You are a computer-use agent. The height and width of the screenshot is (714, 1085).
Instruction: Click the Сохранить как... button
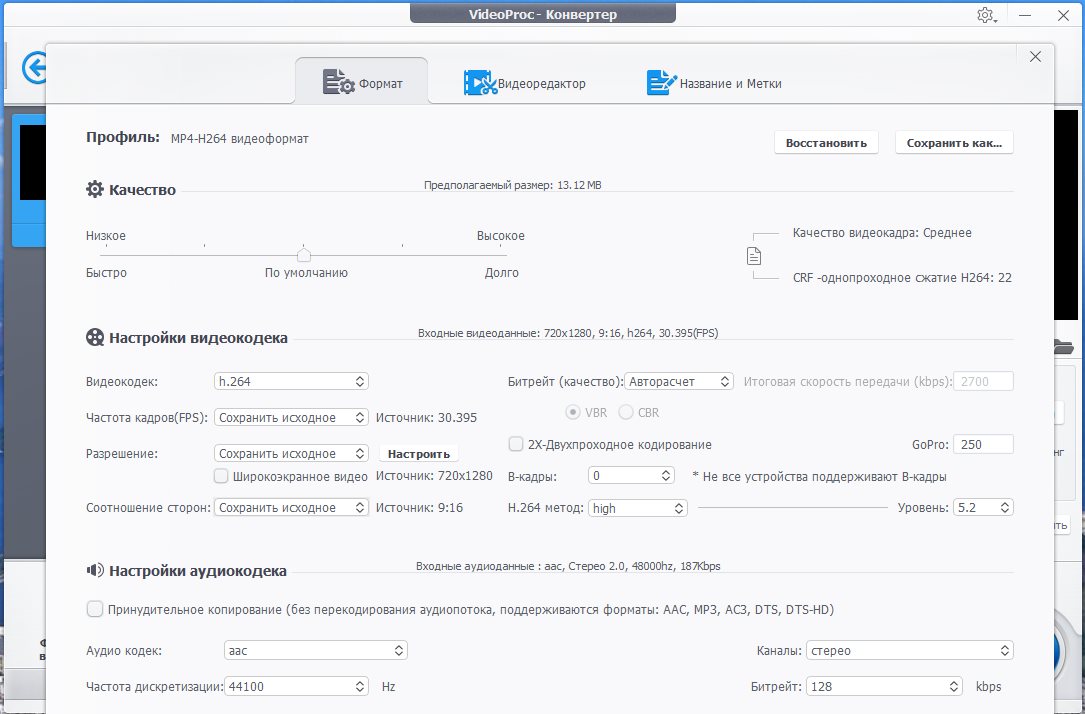[954, 143]
